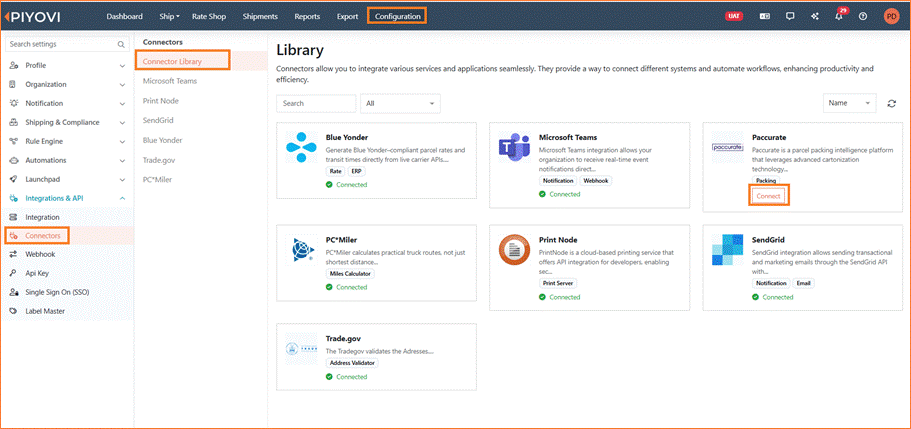Click the Profile sidebar icon
The height and width of the screenshot is (429, 911).
coord(13,66)
